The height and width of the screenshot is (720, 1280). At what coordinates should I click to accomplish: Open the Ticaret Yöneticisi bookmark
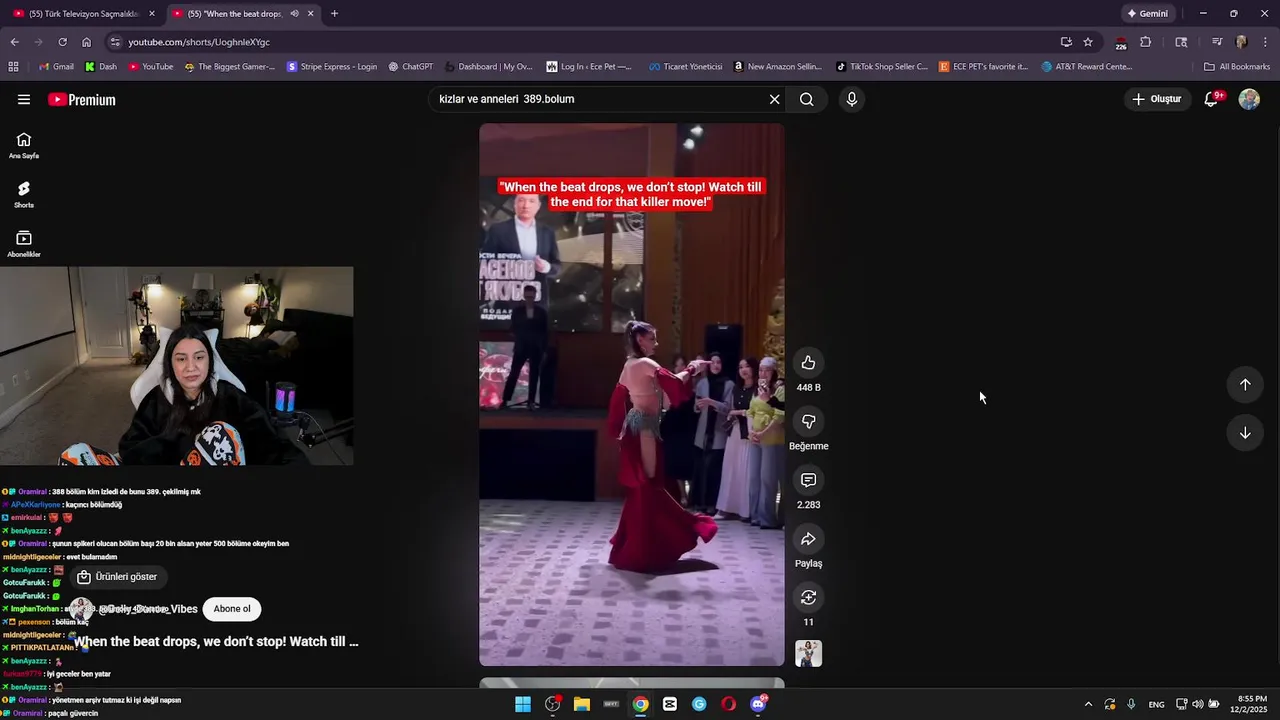coord(686,67)
